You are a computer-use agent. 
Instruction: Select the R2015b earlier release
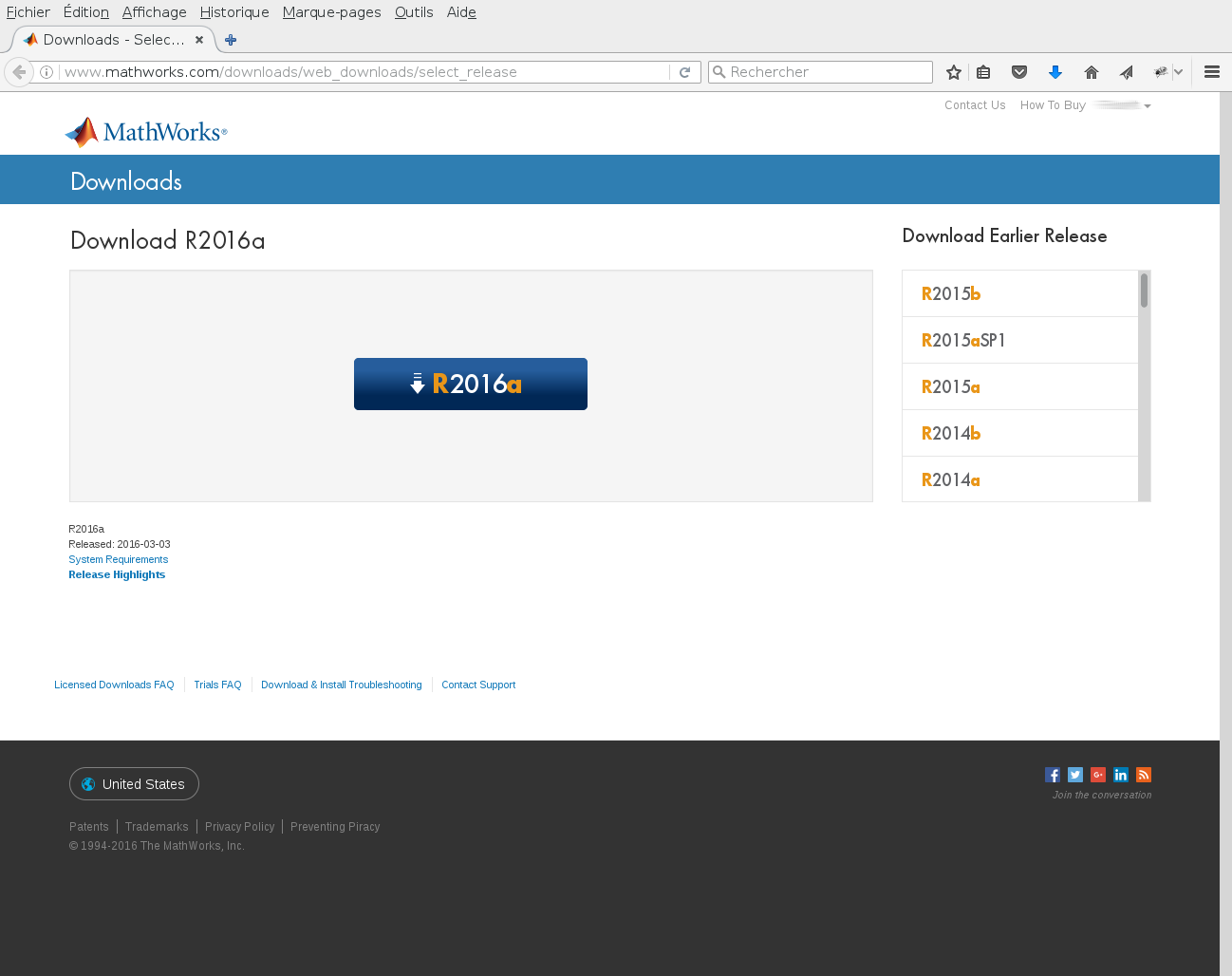(x=1020, y=293)
